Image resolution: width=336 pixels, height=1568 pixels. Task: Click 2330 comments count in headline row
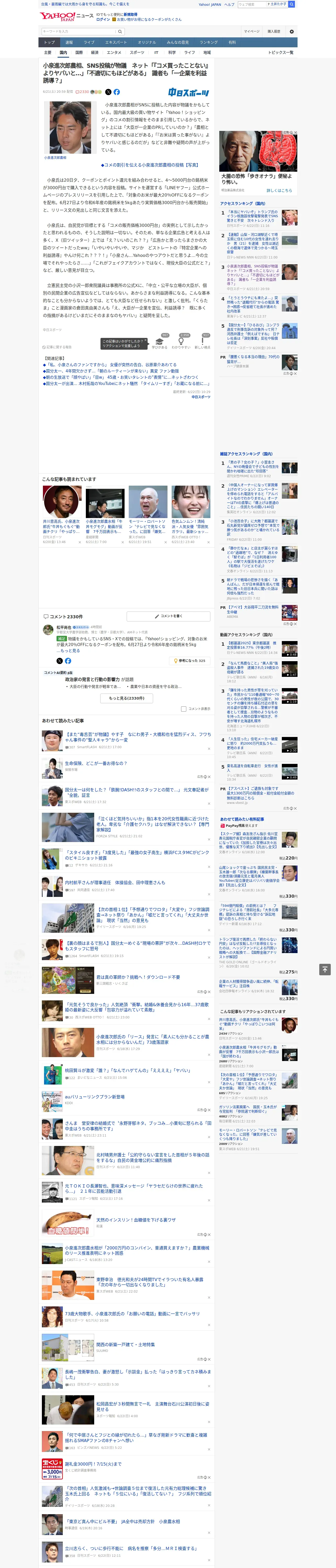(x=84, y=92)
